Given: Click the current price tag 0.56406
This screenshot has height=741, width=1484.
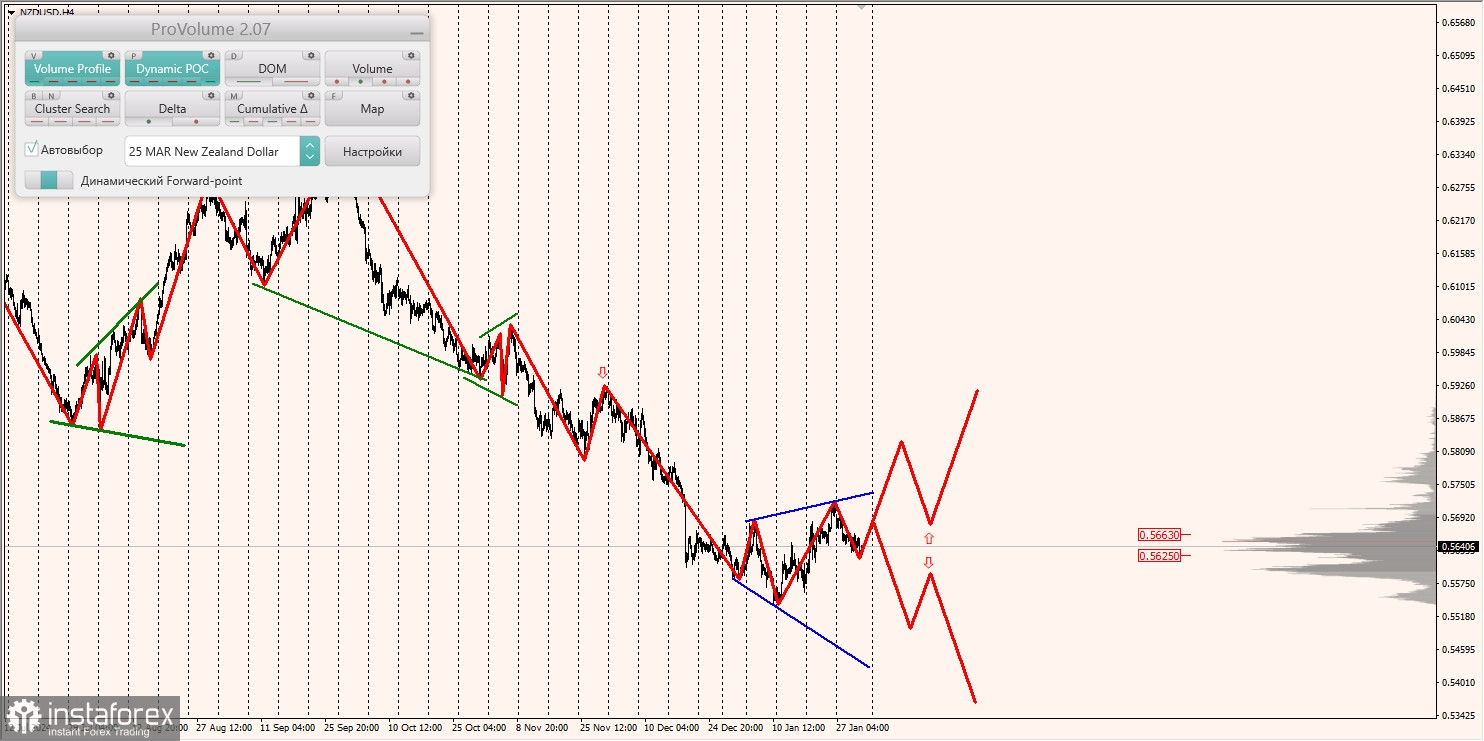Looking at the screenshot, I should pos(1460,546).
